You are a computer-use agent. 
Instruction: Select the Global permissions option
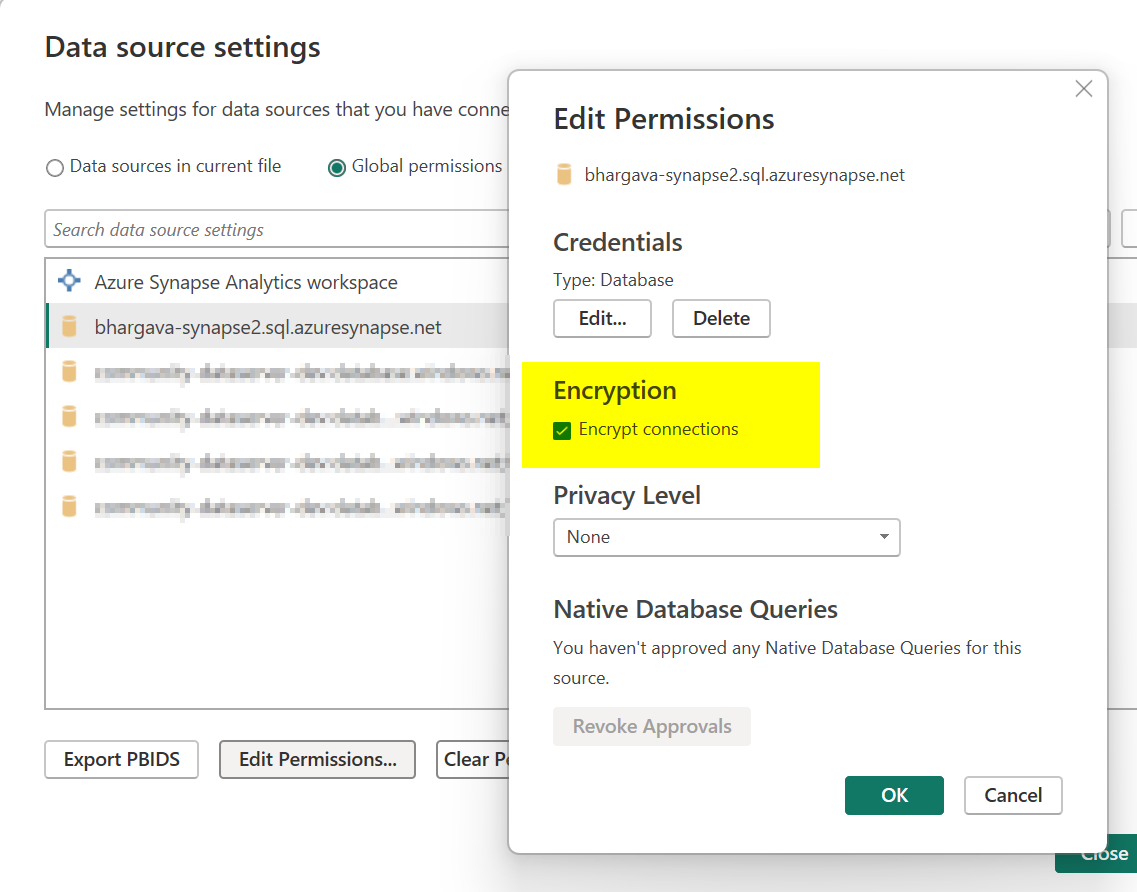(x=337, y=167)
